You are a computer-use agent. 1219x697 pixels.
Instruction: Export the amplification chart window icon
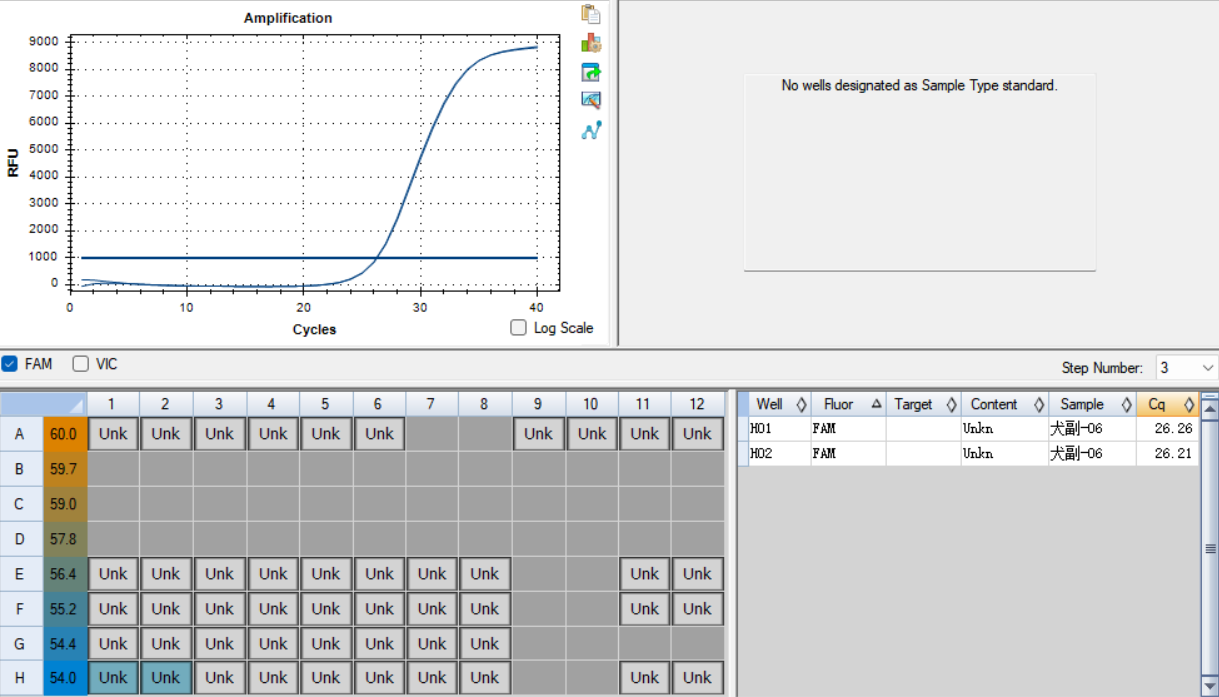(x=591, y=72)
